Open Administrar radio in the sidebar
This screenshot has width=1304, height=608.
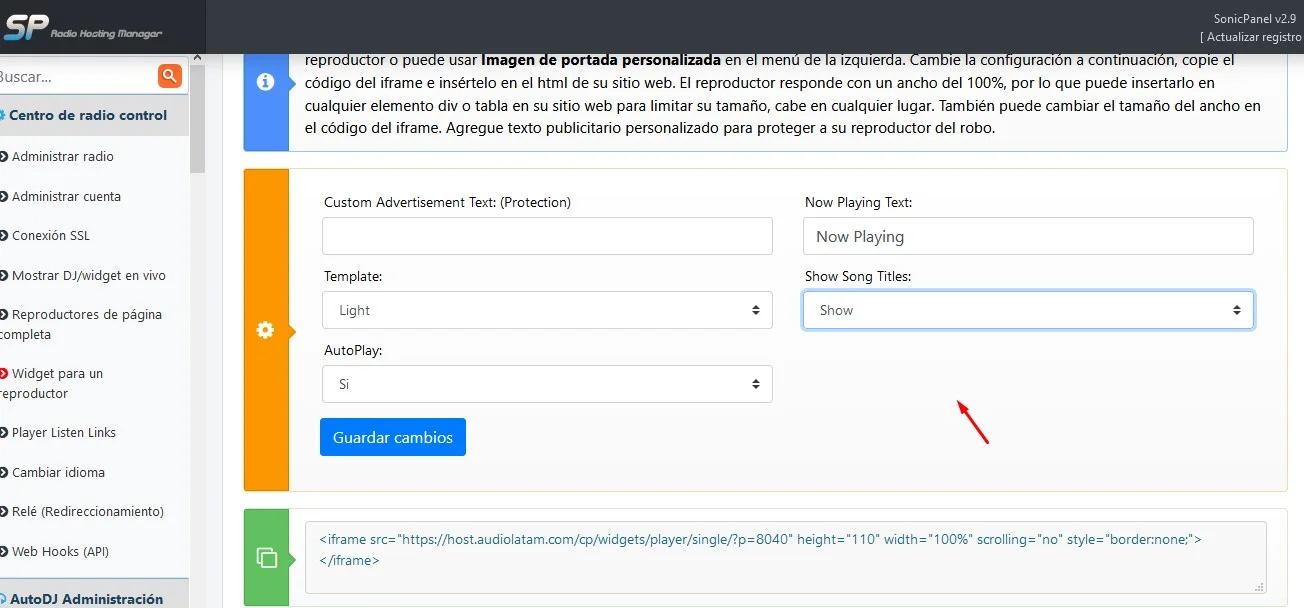(x=62, y=157)
